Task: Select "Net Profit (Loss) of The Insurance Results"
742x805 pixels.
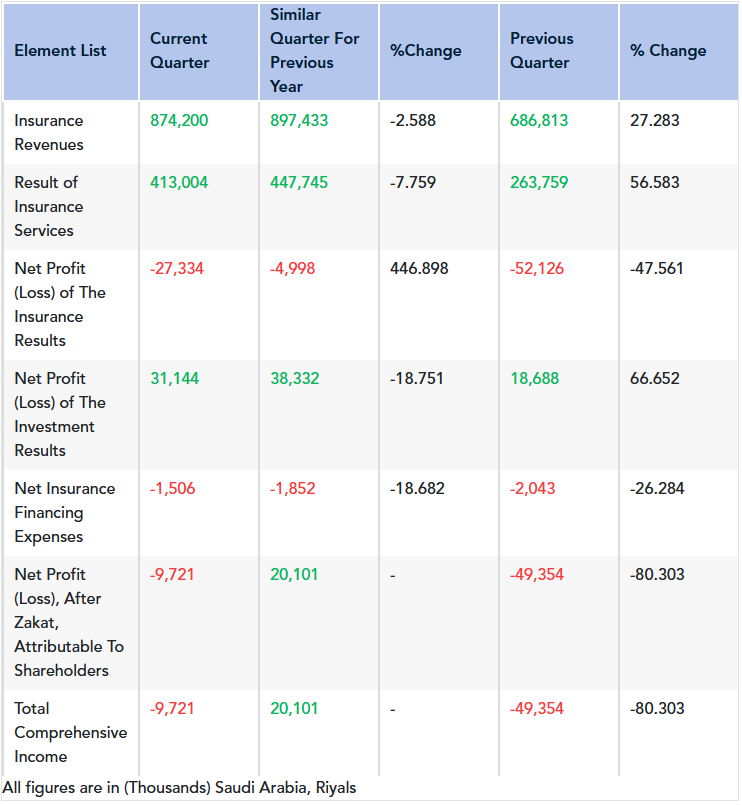Action: (60, 305)
